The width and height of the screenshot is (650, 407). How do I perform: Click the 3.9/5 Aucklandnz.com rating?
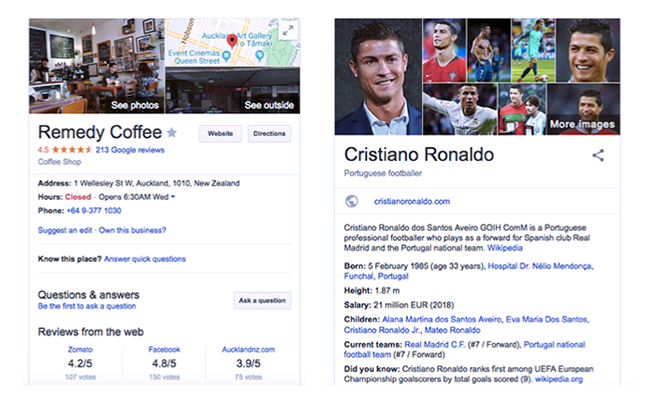(x=248, y=363)
